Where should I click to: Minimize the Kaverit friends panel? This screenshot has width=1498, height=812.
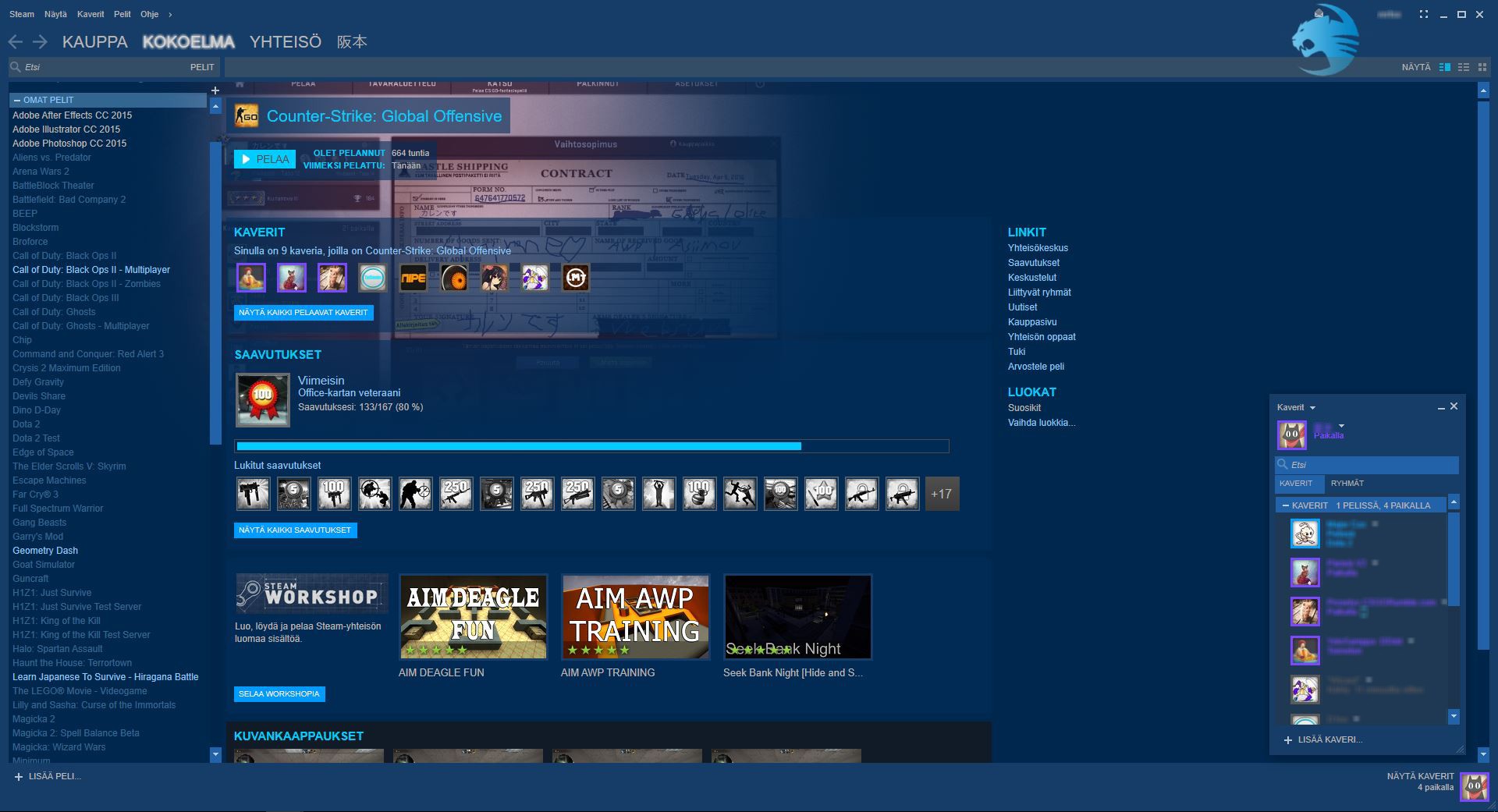[x=1441, y=407]
